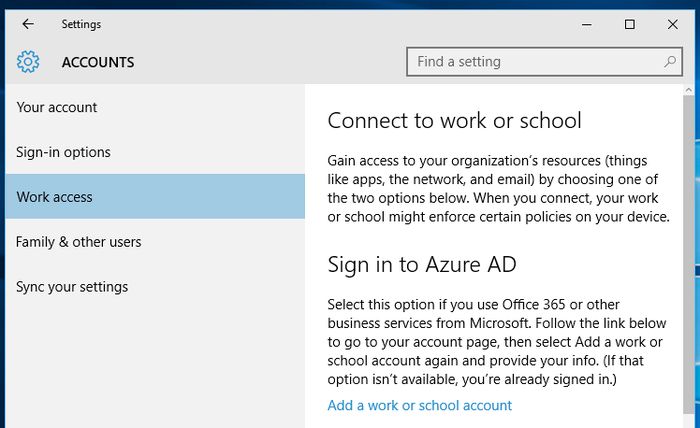
Task: Go to Family & other users
Action: [78, 242]
